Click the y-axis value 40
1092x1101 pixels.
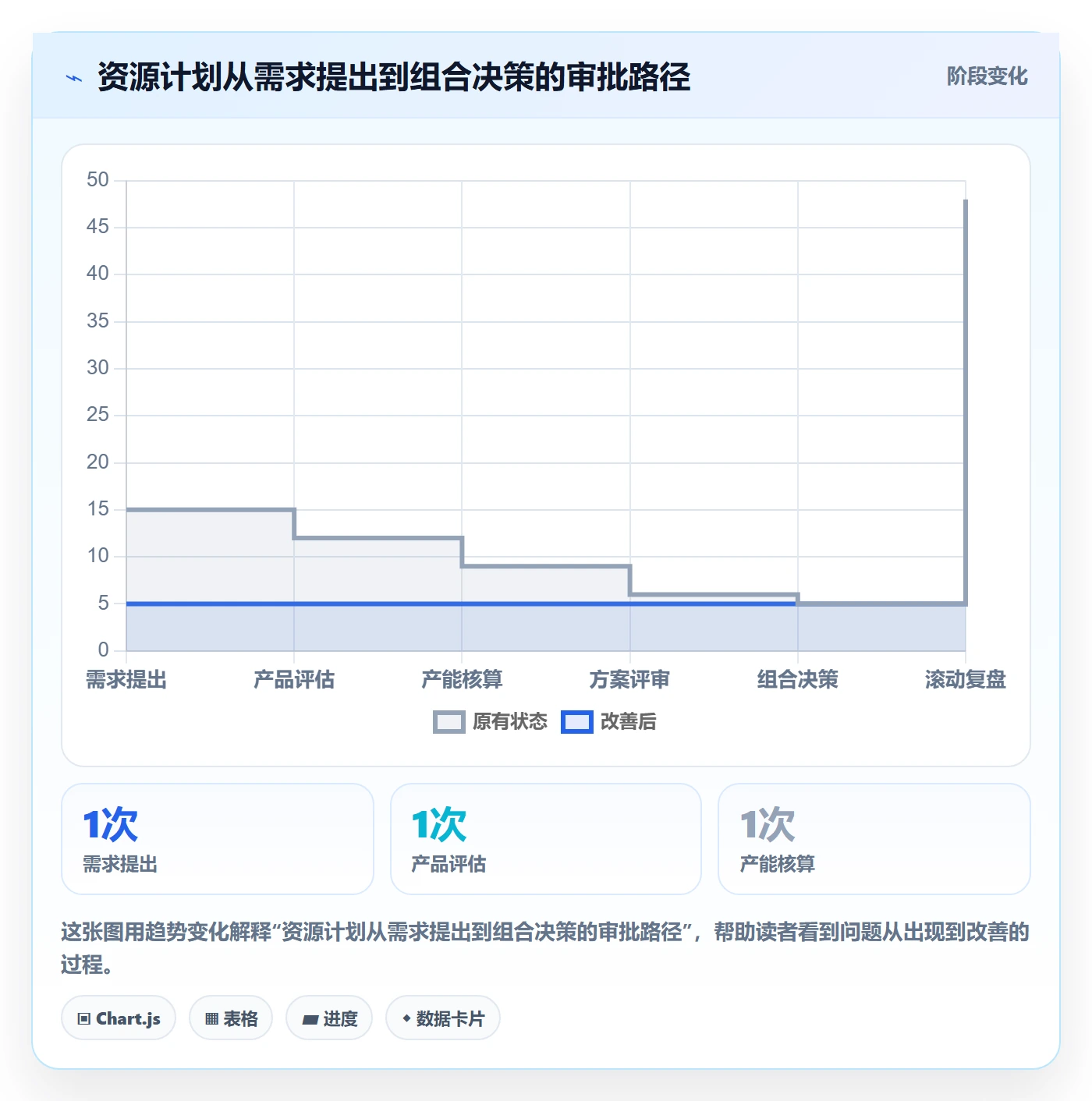97,274
